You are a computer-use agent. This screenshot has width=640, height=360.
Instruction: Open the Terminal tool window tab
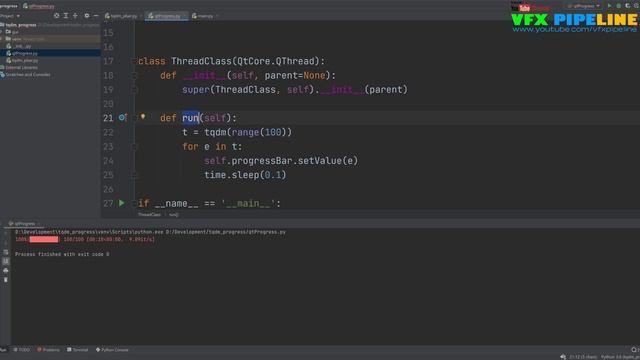pyautogui.click(x=78, y=350)
